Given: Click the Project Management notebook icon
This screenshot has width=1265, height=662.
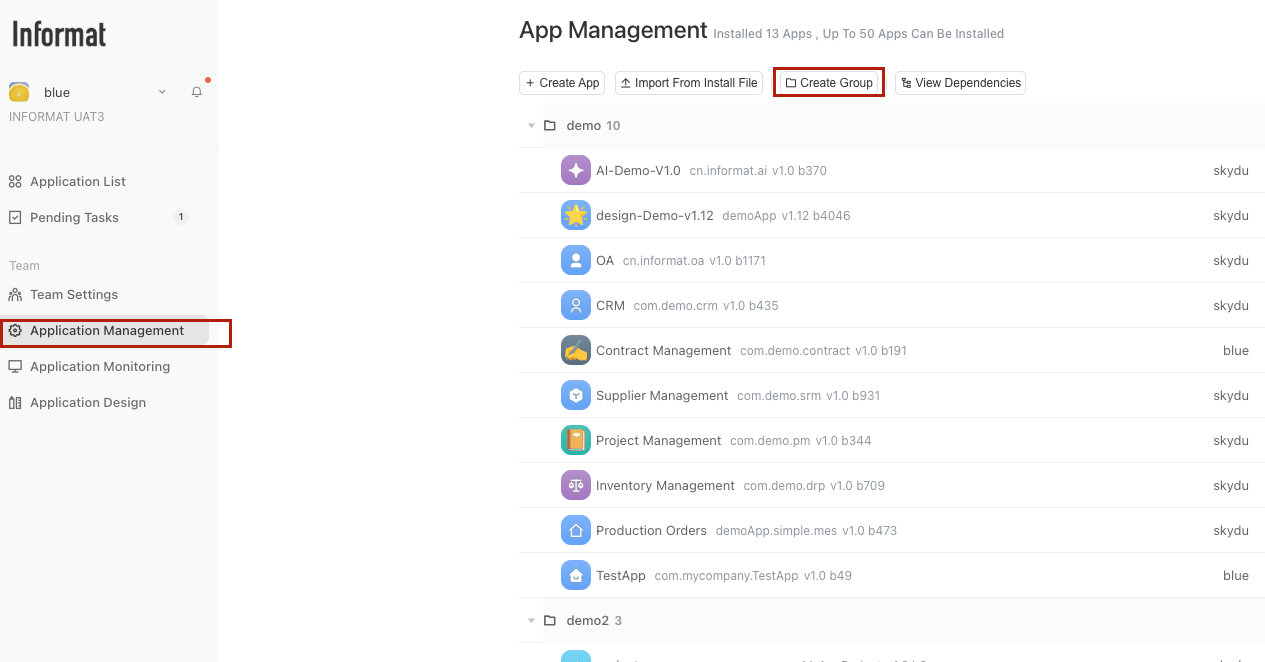Looking at the screenshot, I should point(576,441).
